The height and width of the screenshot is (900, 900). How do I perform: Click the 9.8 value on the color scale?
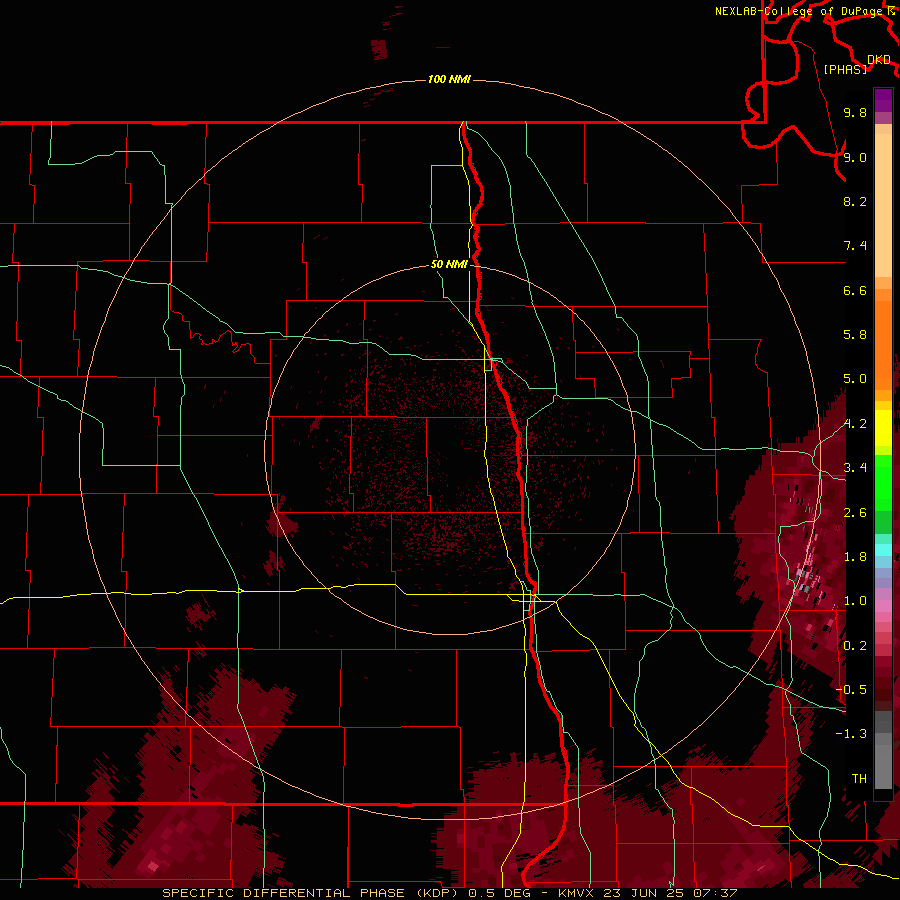[855, 112]
